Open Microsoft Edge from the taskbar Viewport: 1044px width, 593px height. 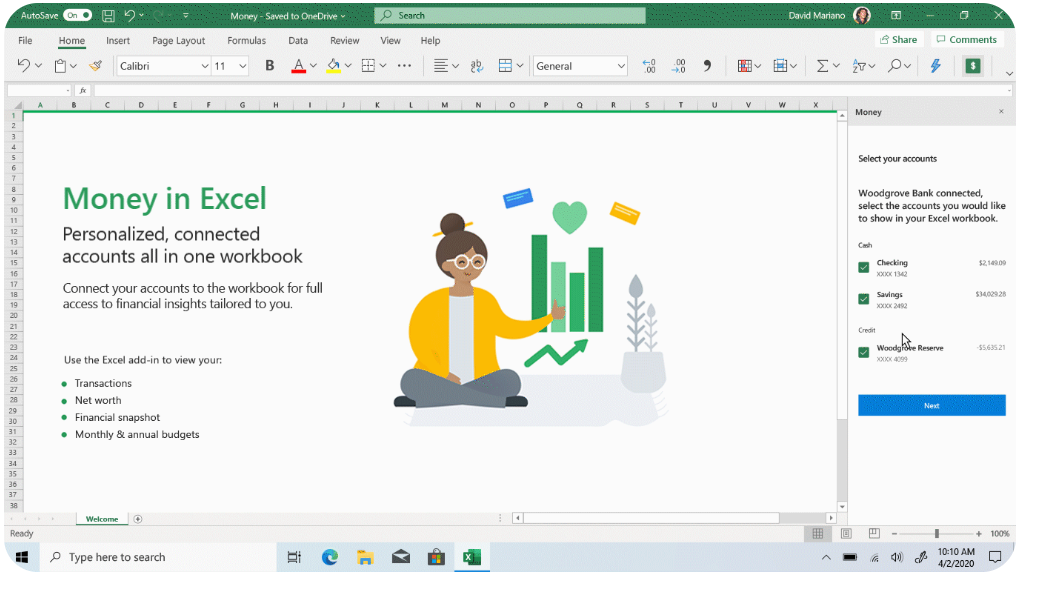coord(330,557)
